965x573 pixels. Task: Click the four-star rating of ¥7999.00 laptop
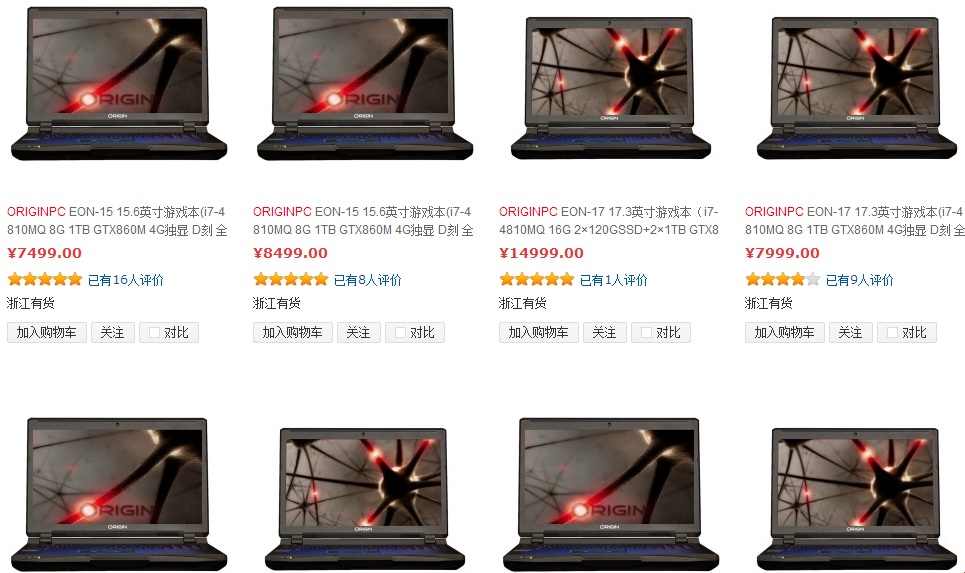coord(783,280)
